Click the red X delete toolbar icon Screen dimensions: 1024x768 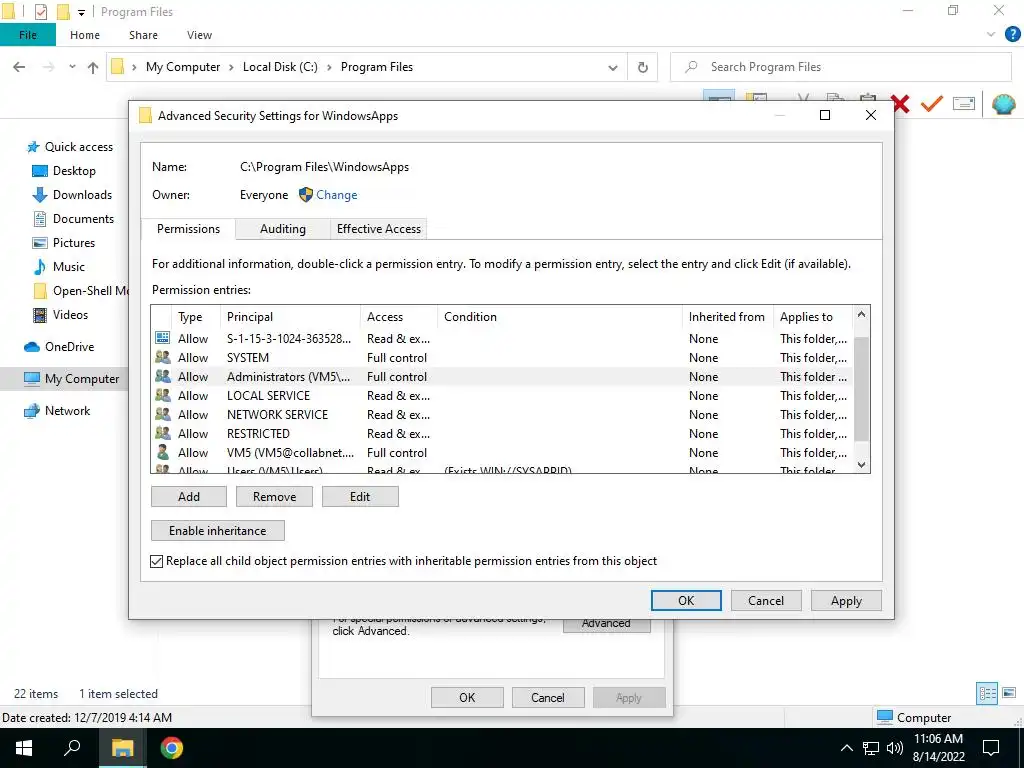point(900,103)
